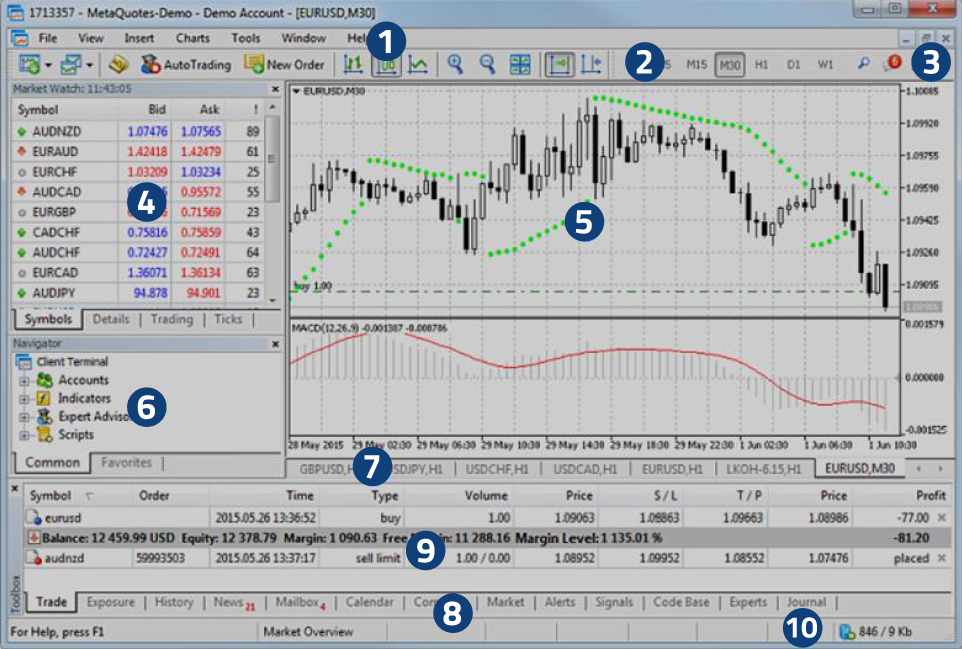Open the View menu

pos(91,38)
